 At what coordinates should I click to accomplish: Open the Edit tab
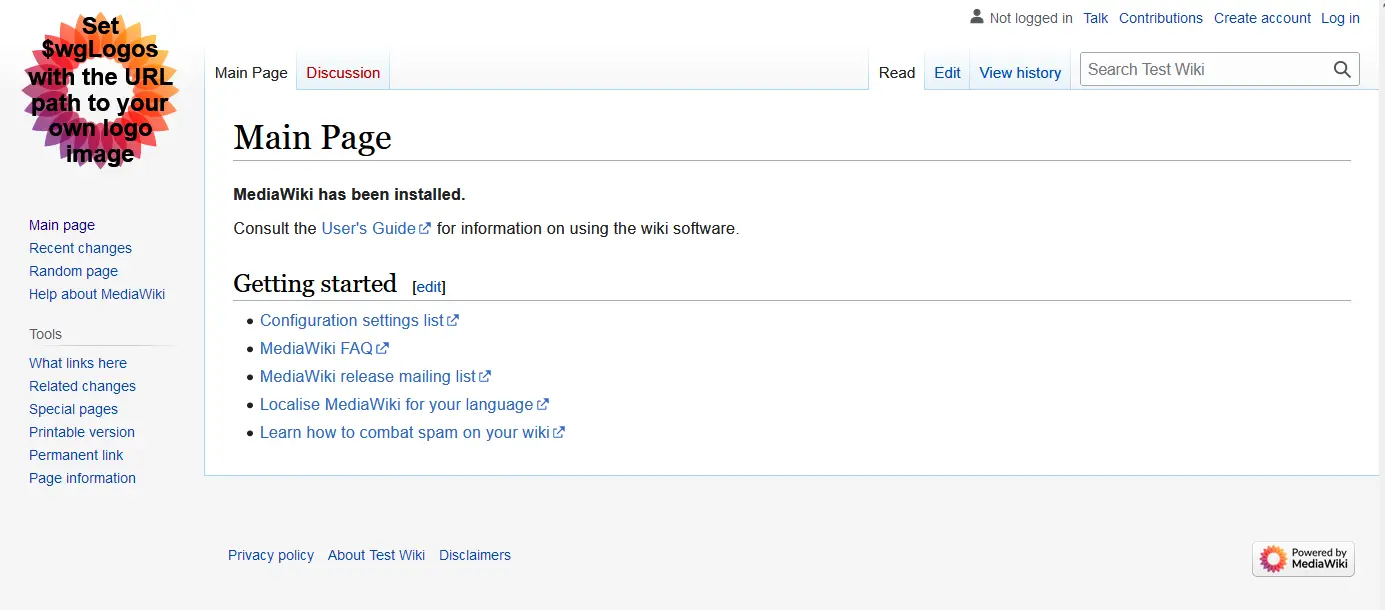pyautogui.click(x=947, y=72)
